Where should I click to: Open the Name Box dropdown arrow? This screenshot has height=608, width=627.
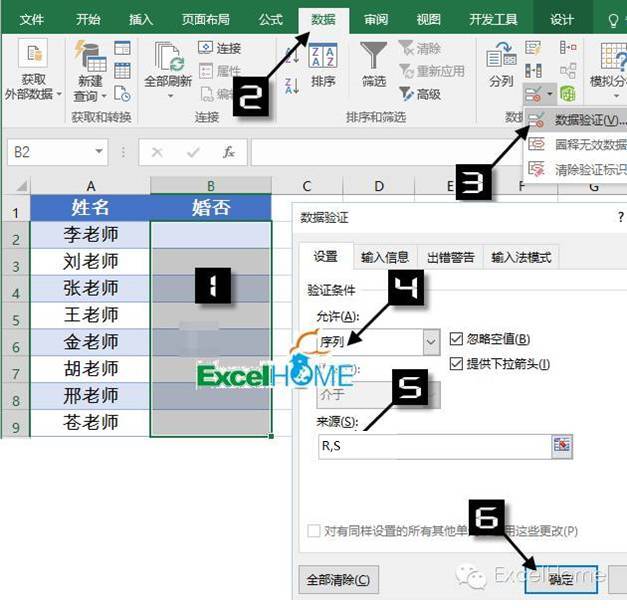point(98,152)
